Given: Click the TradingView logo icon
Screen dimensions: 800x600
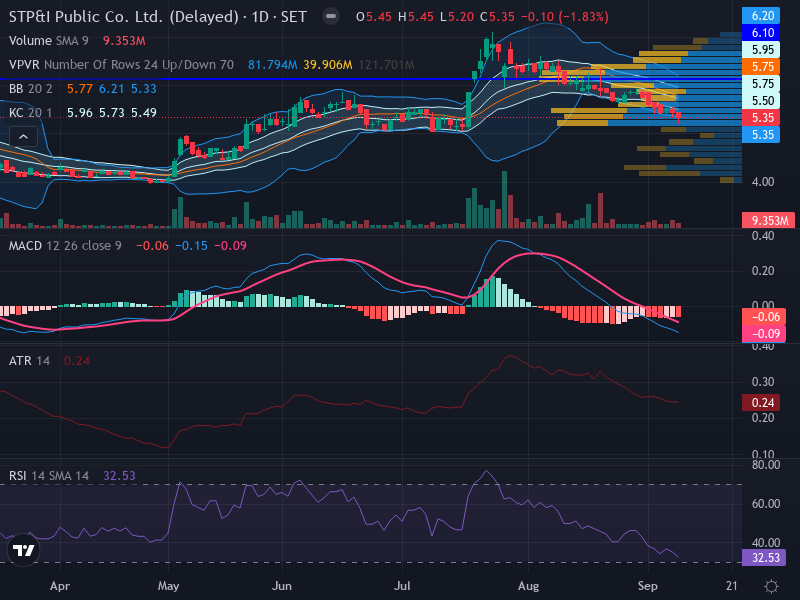Looking at the screenshot, I should tap(23, 550).
